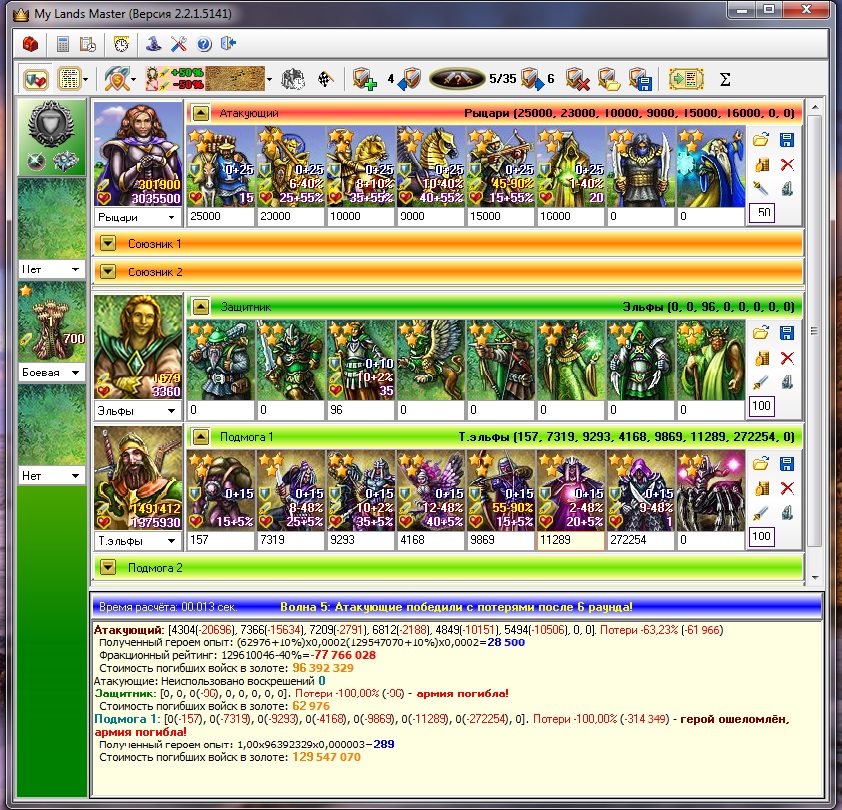Screen dimensions: 842x810
Task: Open terrain selection dropdown arrow
Action: (x=270, y=80)
